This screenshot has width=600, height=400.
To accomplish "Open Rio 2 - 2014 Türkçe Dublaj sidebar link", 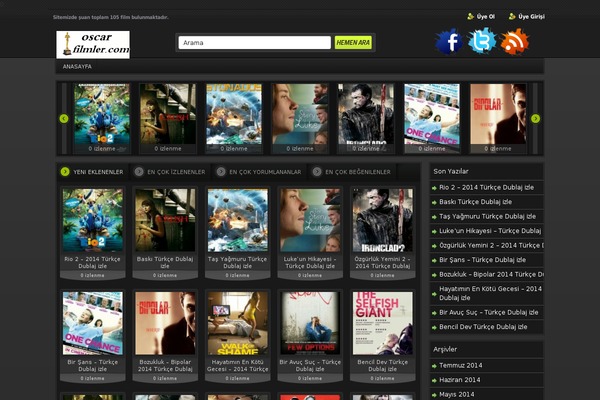I will pos(486,188).
